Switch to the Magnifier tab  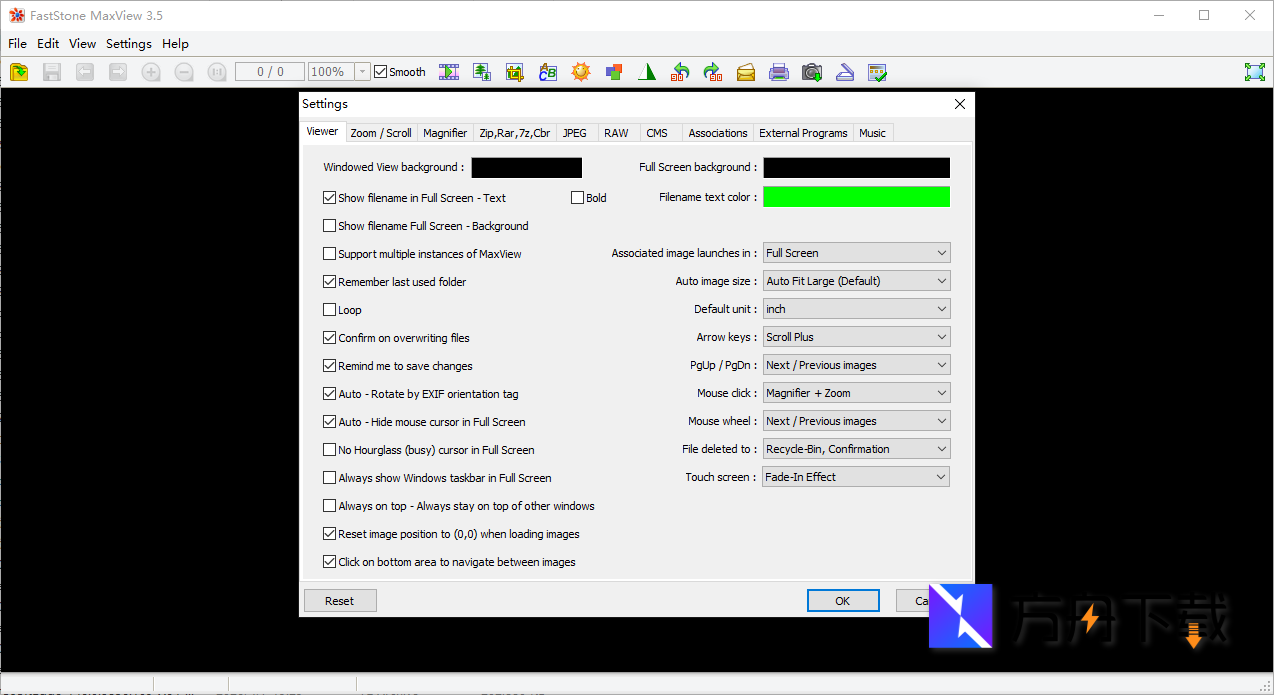pos(445,133)
